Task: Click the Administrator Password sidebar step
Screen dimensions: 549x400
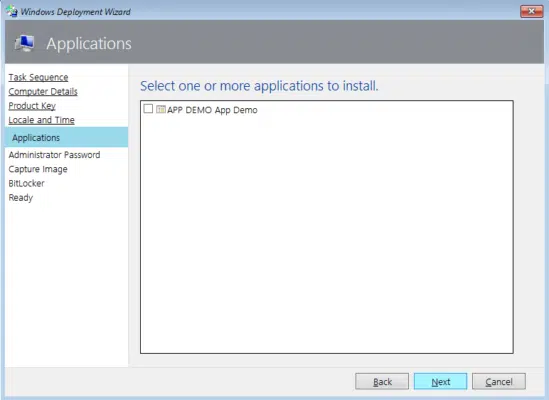Action: pyautogui.click(x=54, y=155)
